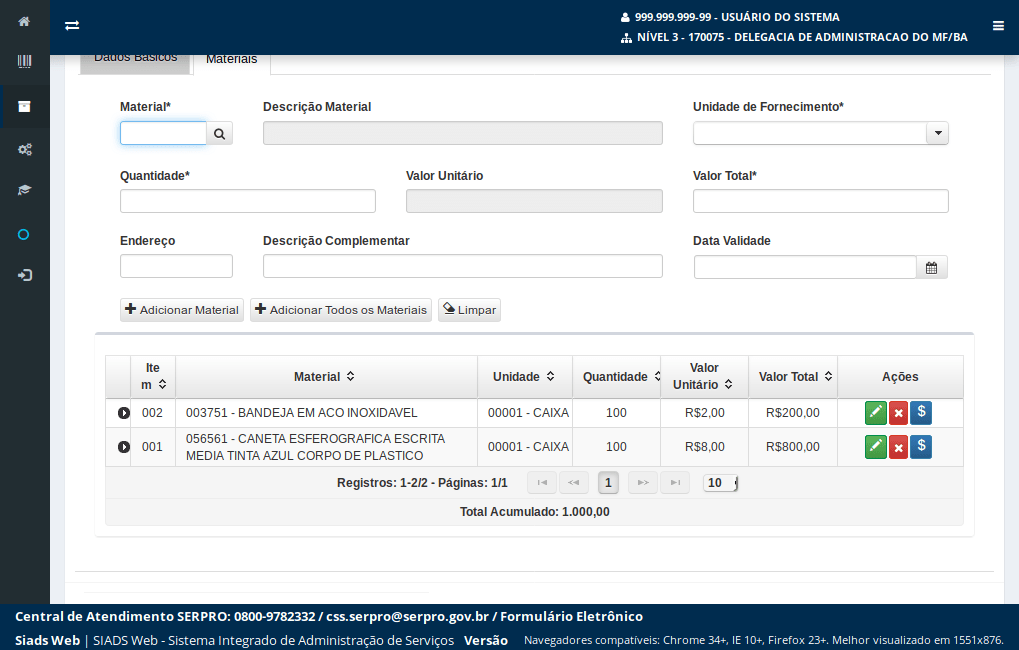Go to last page of table
This screenshot has height=650, width=1019.
675,483
